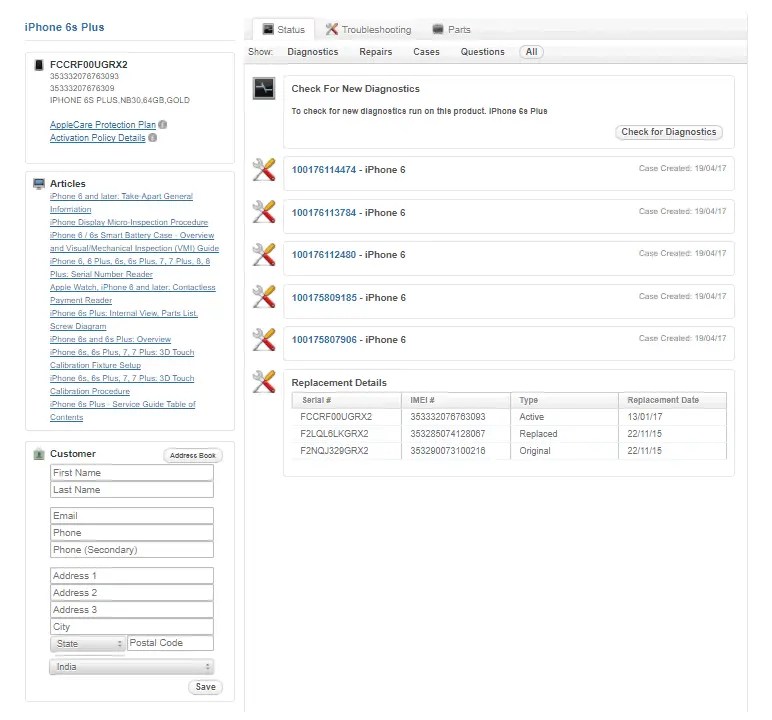Open case 100176113784 link
Image resolution: width=772 pixels, height=720 pixels.
click(x=323, y=213)
